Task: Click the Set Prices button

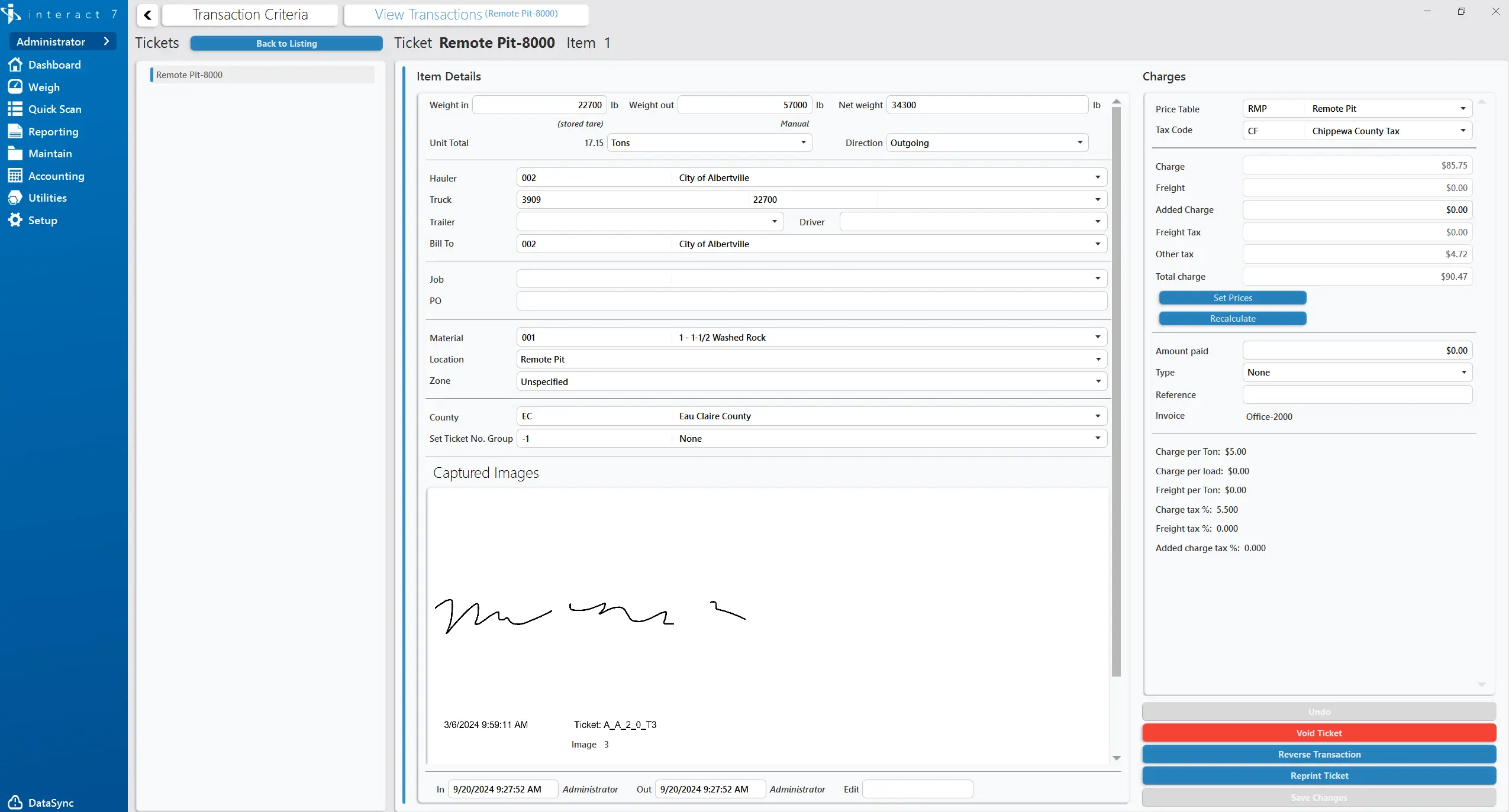Action: coord(1231,297)
